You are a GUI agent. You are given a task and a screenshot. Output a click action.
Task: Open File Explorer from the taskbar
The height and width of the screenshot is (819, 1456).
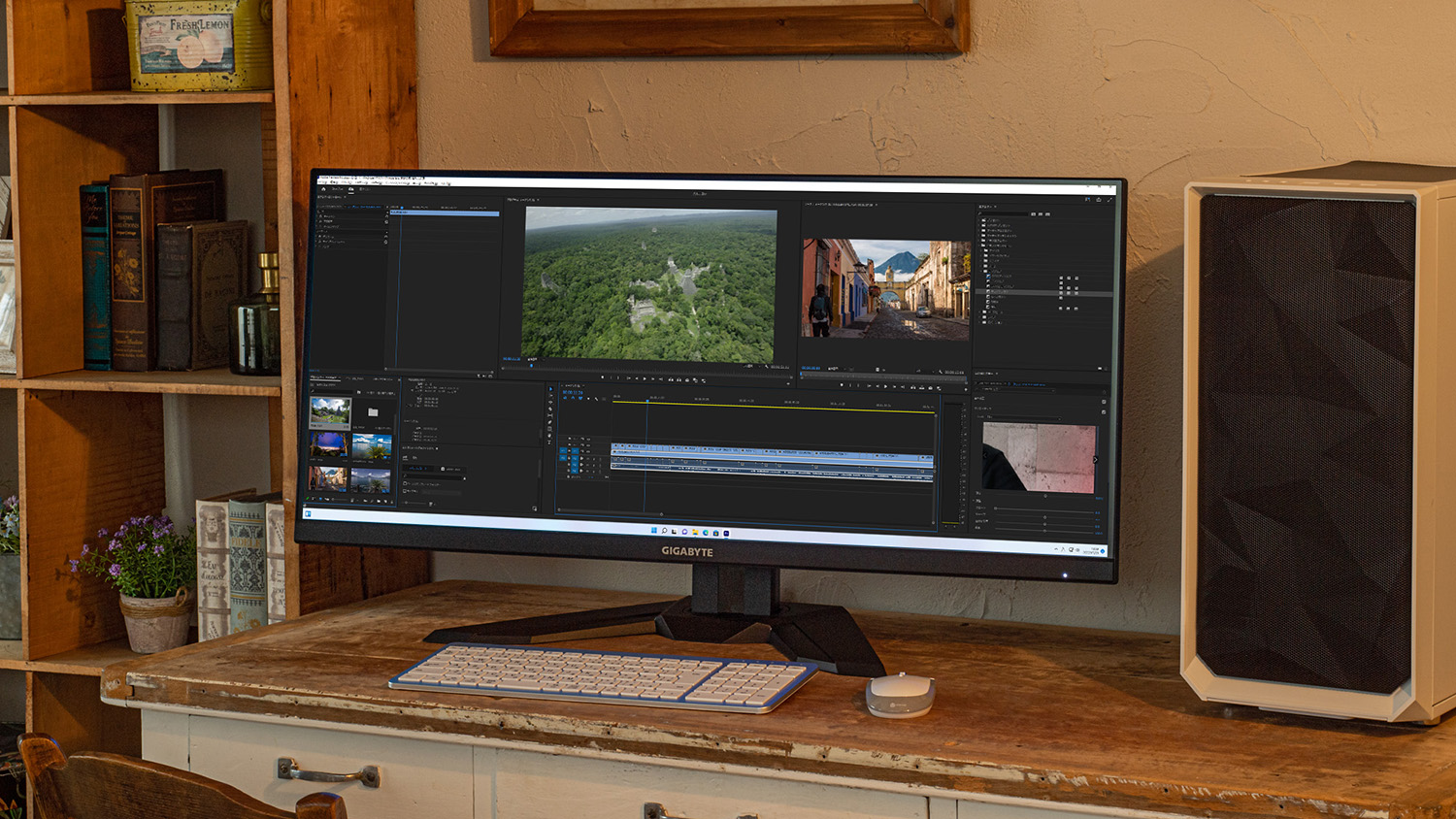pos(695,532)
